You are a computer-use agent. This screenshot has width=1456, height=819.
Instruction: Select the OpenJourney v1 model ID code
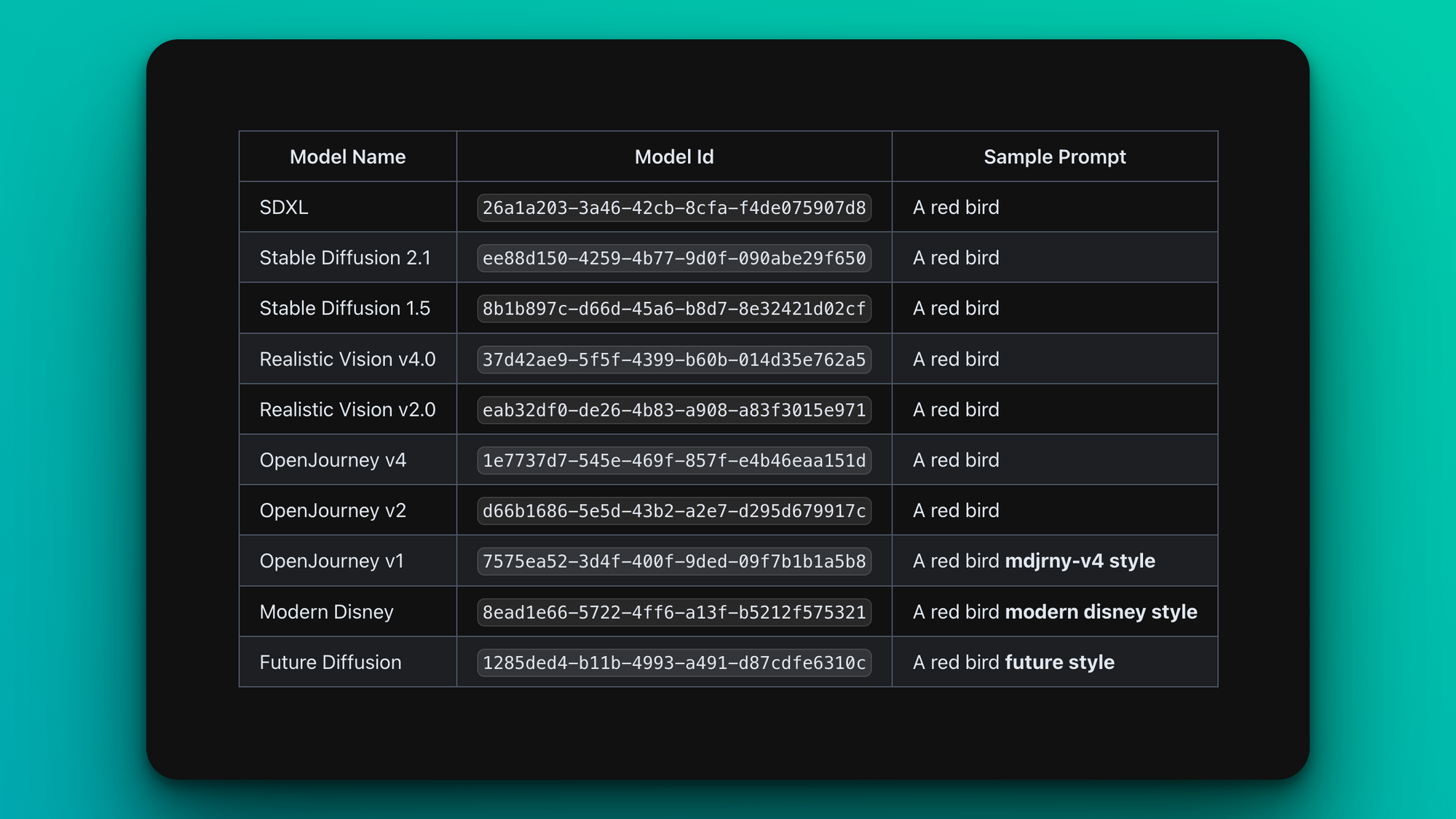674,561
